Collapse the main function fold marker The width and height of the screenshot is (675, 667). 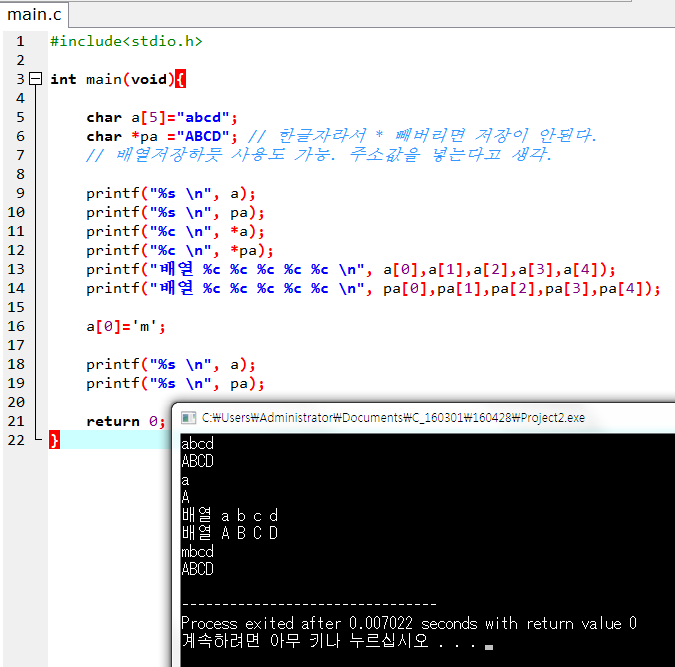click(35, 79)
